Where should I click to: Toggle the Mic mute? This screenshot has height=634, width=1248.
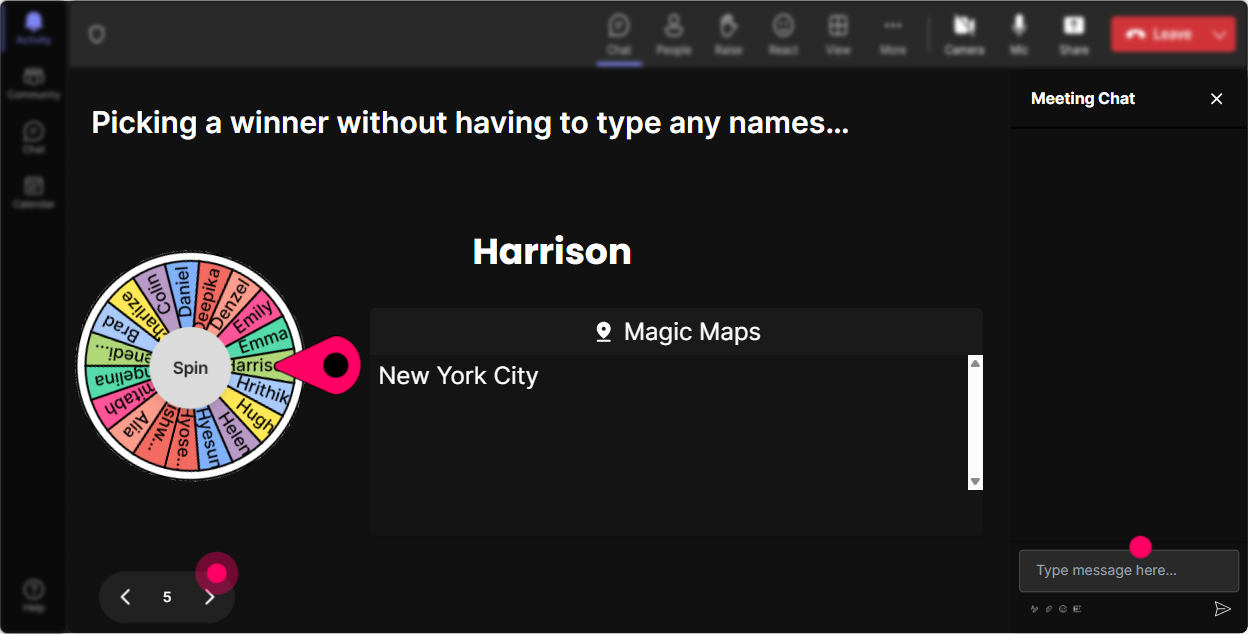coord(1019,34)
